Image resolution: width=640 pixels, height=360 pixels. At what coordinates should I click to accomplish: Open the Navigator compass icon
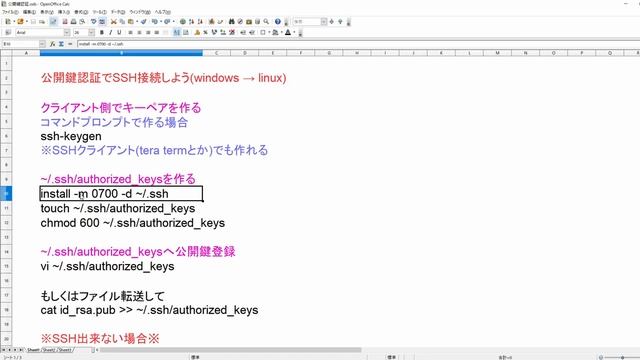tap(240, 22)
